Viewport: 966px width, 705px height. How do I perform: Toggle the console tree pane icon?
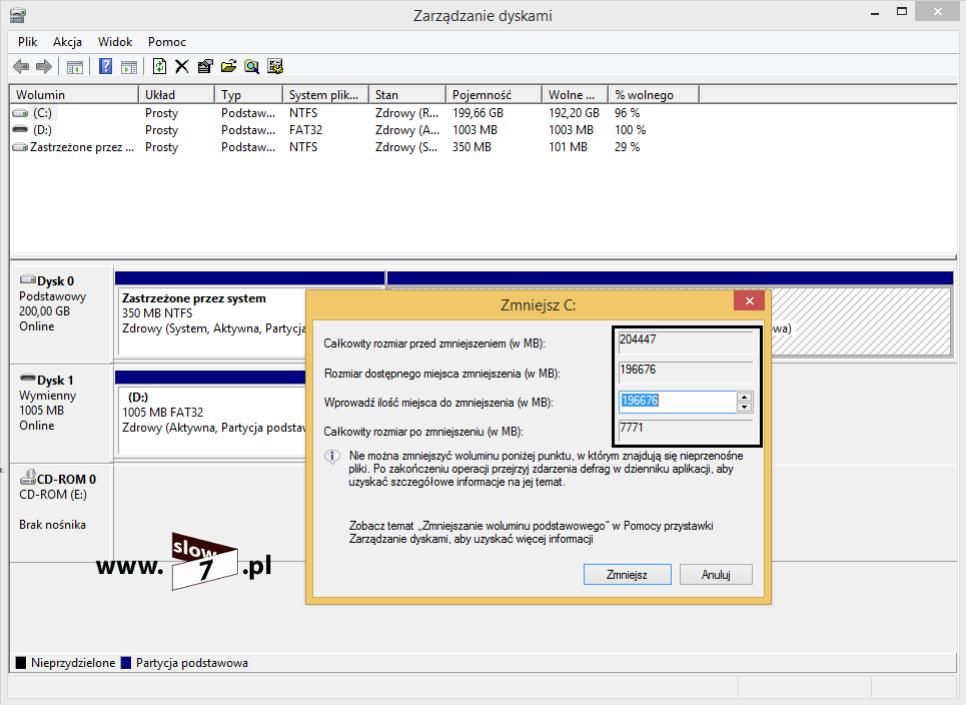[75, 67]
